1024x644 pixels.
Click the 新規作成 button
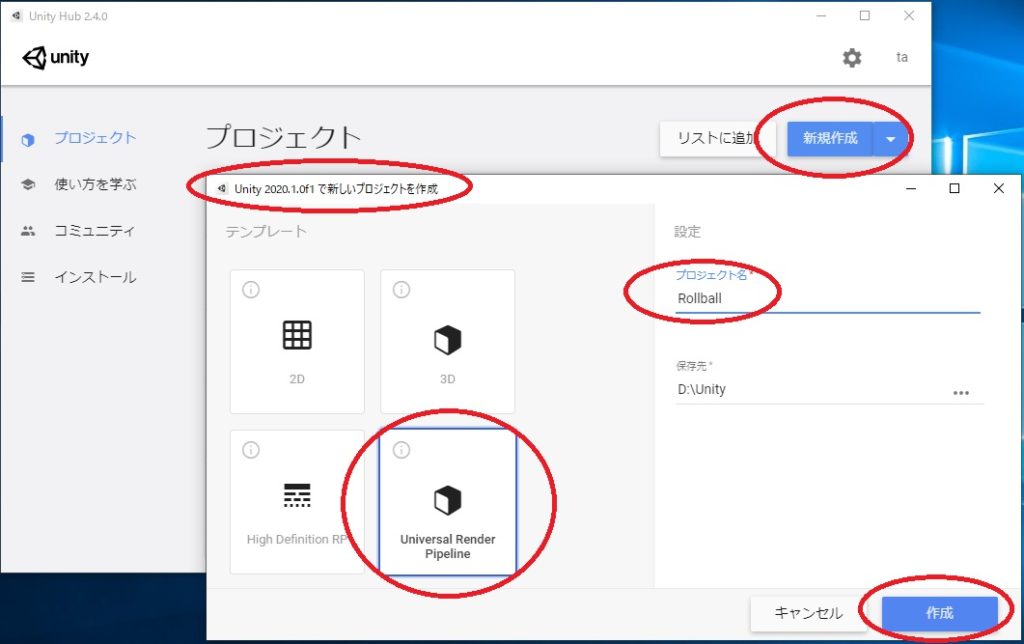pos(830,138)
